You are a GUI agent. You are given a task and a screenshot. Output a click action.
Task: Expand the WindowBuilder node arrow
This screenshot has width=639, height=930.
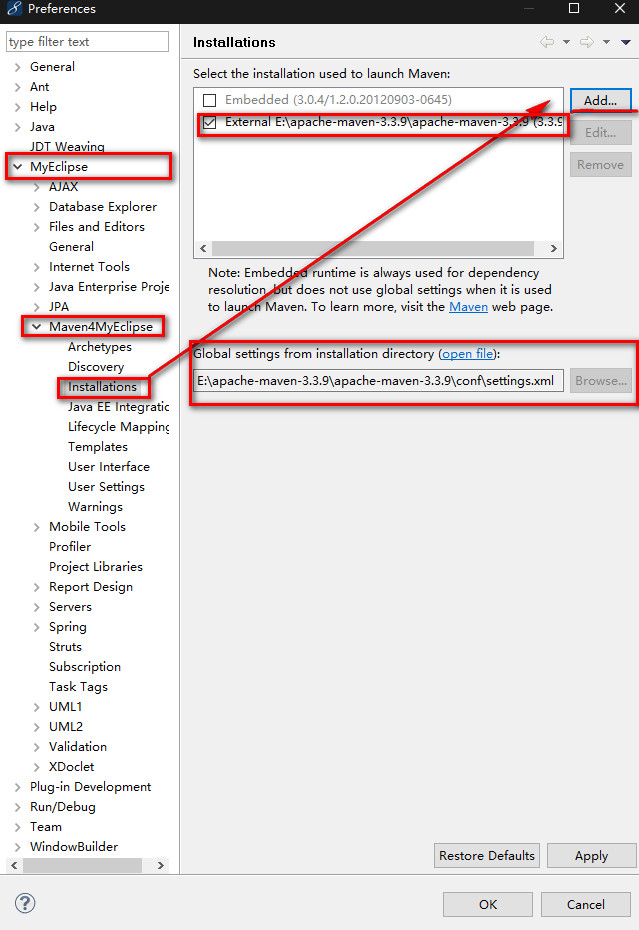(17, 847)
